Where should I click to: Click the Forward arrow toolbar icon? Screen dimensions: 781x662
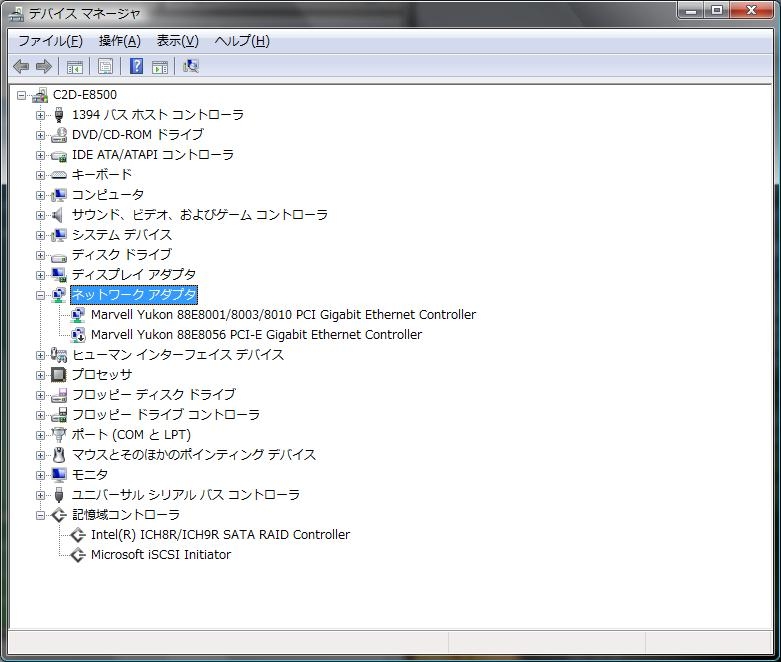coord(44,66)
